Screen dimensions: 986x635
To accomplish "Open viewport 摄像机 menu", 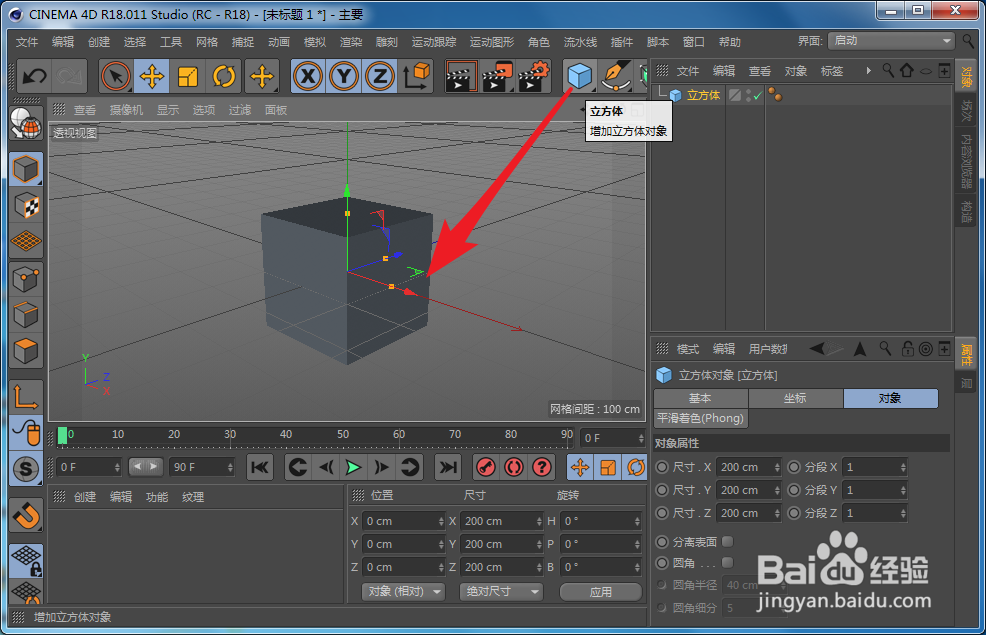I will point(126,110).
